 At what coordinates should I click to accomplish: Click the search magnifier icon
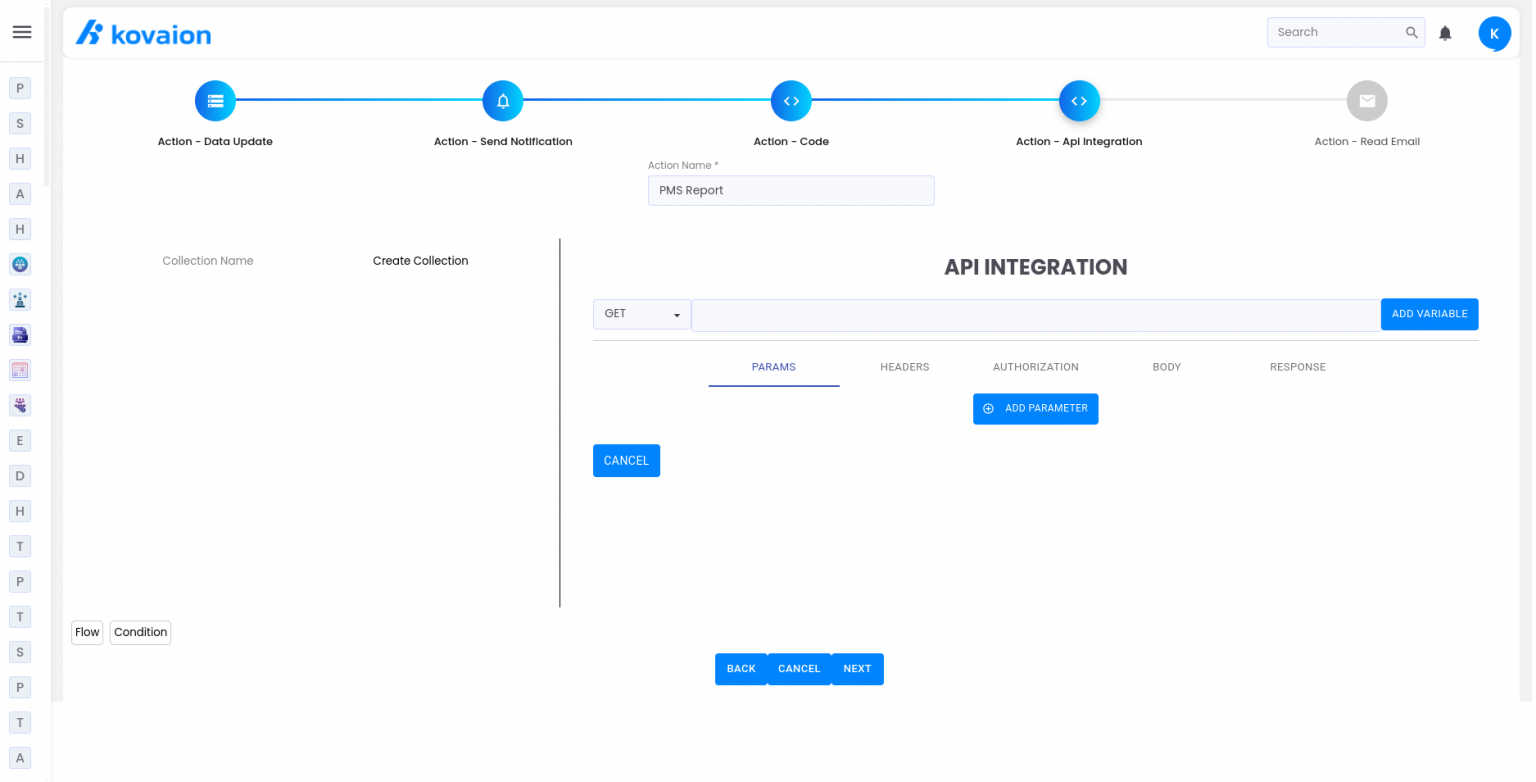[1411, 32]
